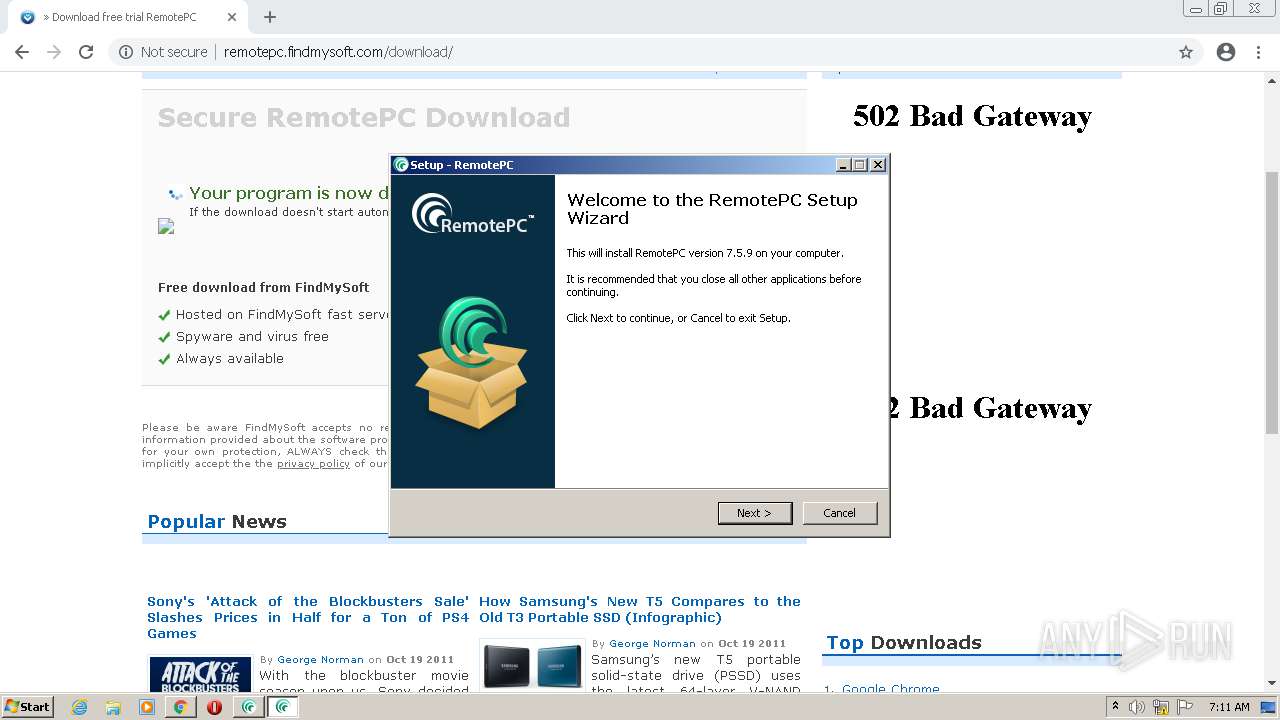1280x720 pixels.
Task: Open Google Chrome in Top Downloads
Action: (890, 689)
